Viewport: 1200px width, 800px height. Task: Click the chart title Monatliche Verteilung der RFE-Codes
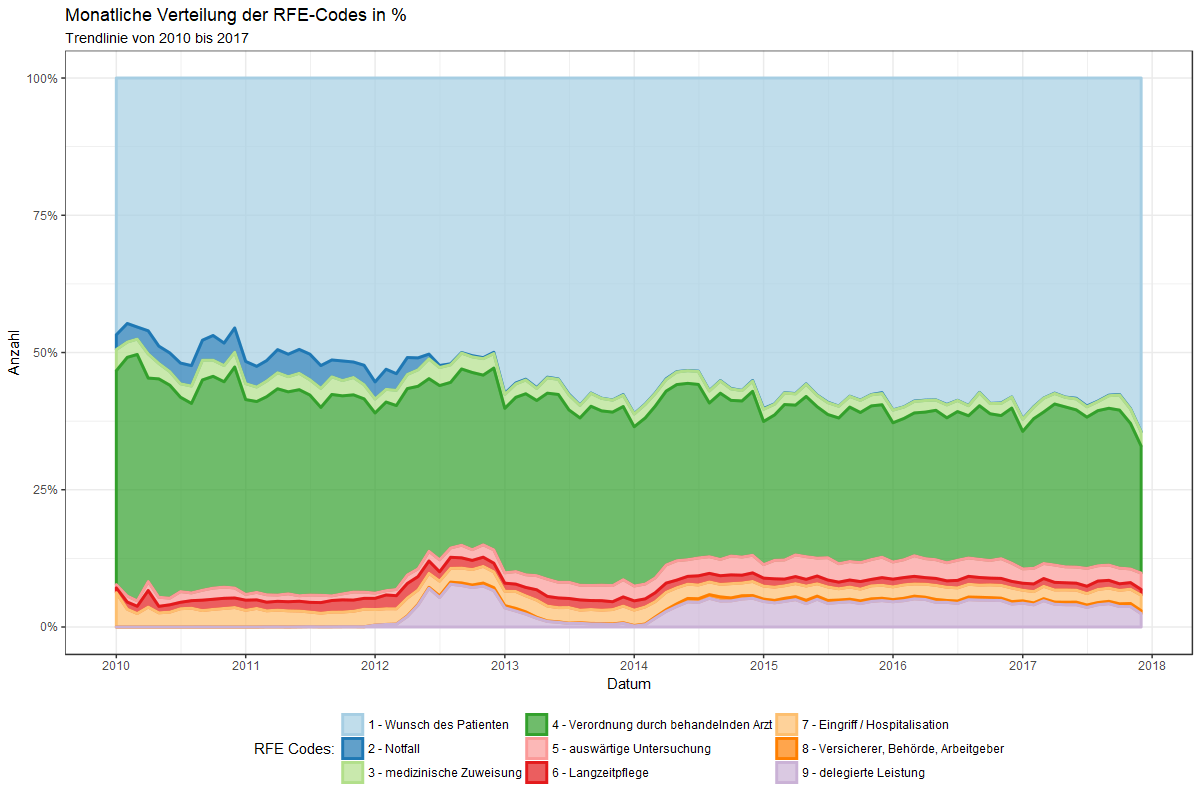[x=235, y=16]
